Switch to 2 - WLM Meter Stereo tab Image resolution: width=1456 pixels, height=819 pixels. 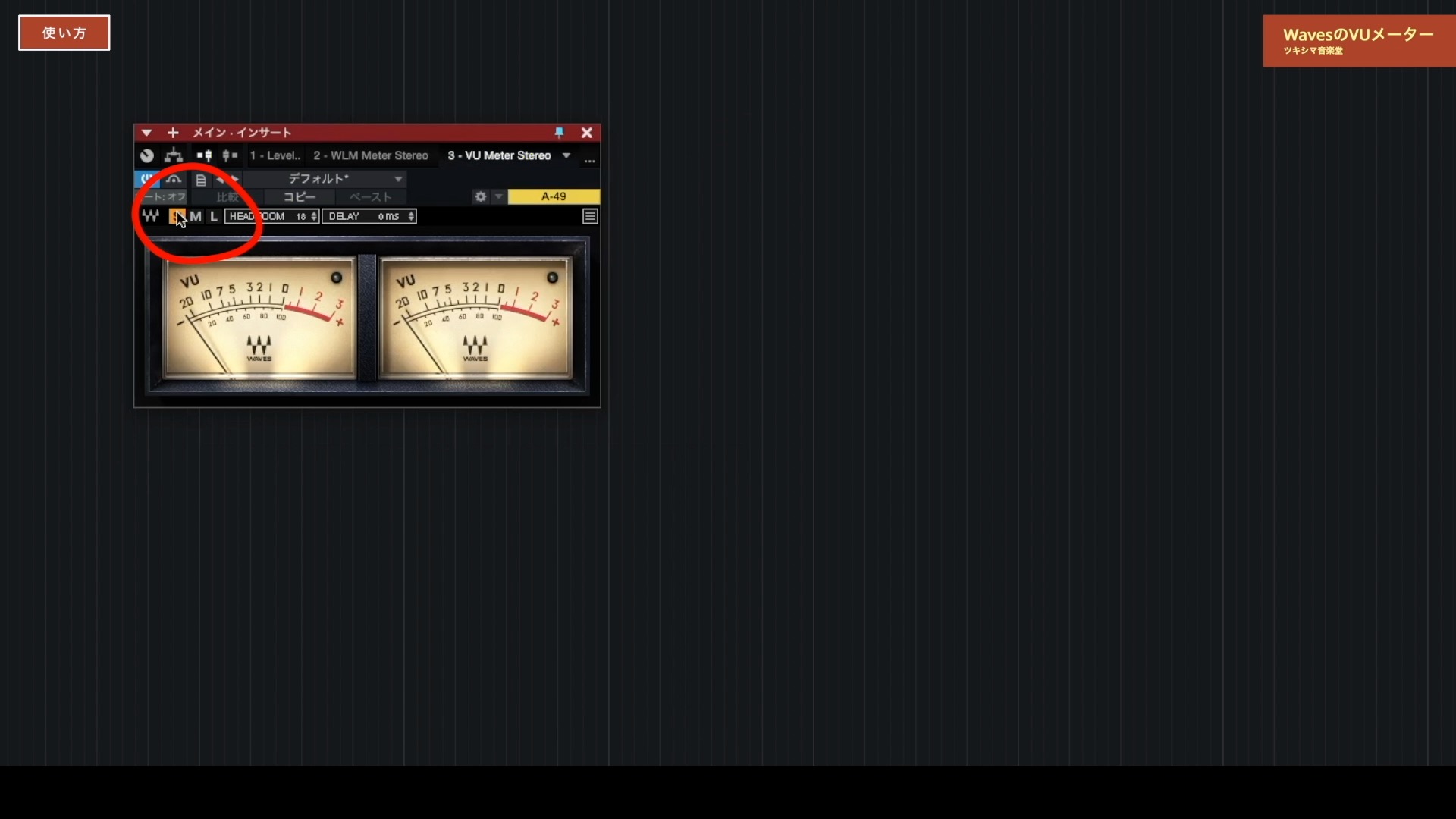[x=371, y=155]
